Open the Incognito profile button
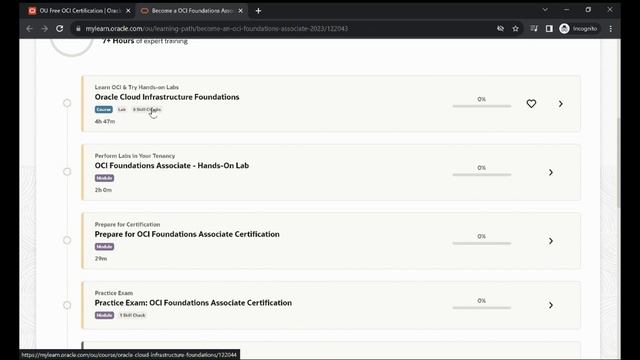 (579, 29)
